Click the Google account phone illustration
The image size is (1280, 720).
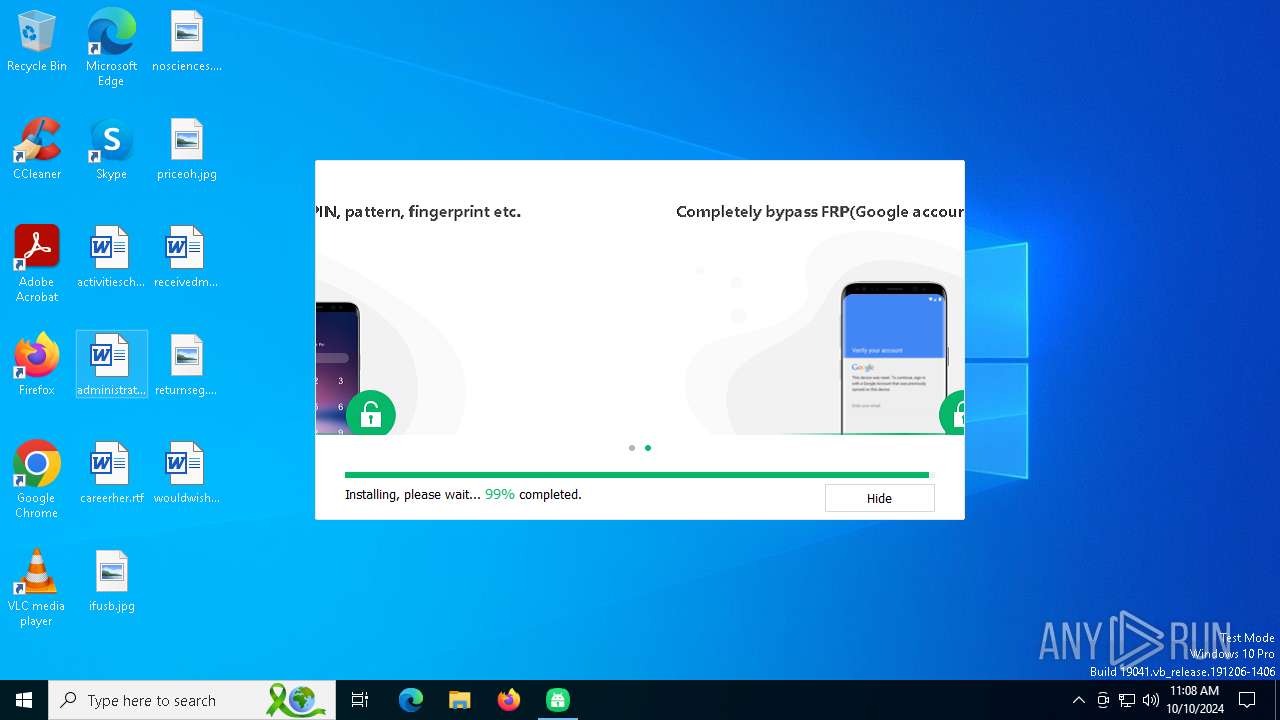click(x=893, y=358)
